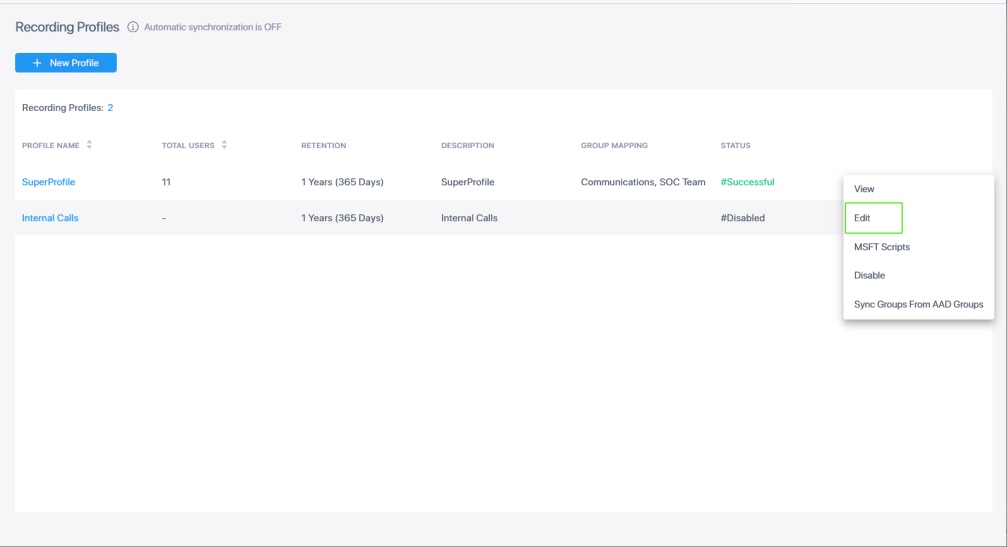Click the Automatic synchronization is OFF text
This screenshot has width=1007, height=547.
coord(212,27)
